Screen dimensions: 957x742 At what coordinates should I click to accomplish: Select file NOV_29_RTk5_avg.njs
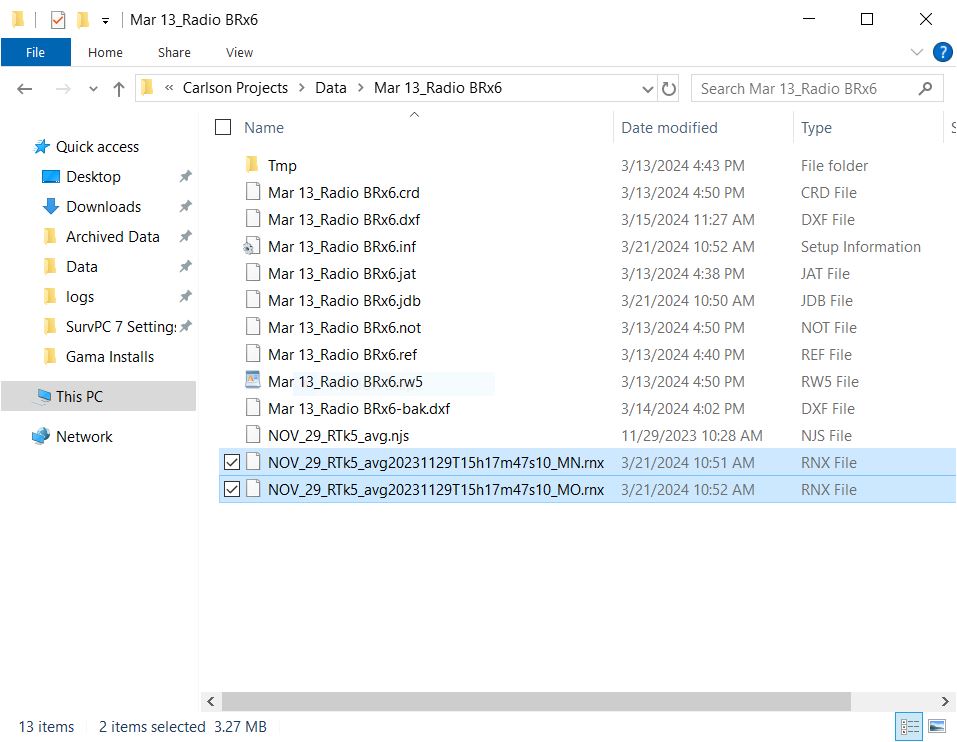[x=338, y=436]
